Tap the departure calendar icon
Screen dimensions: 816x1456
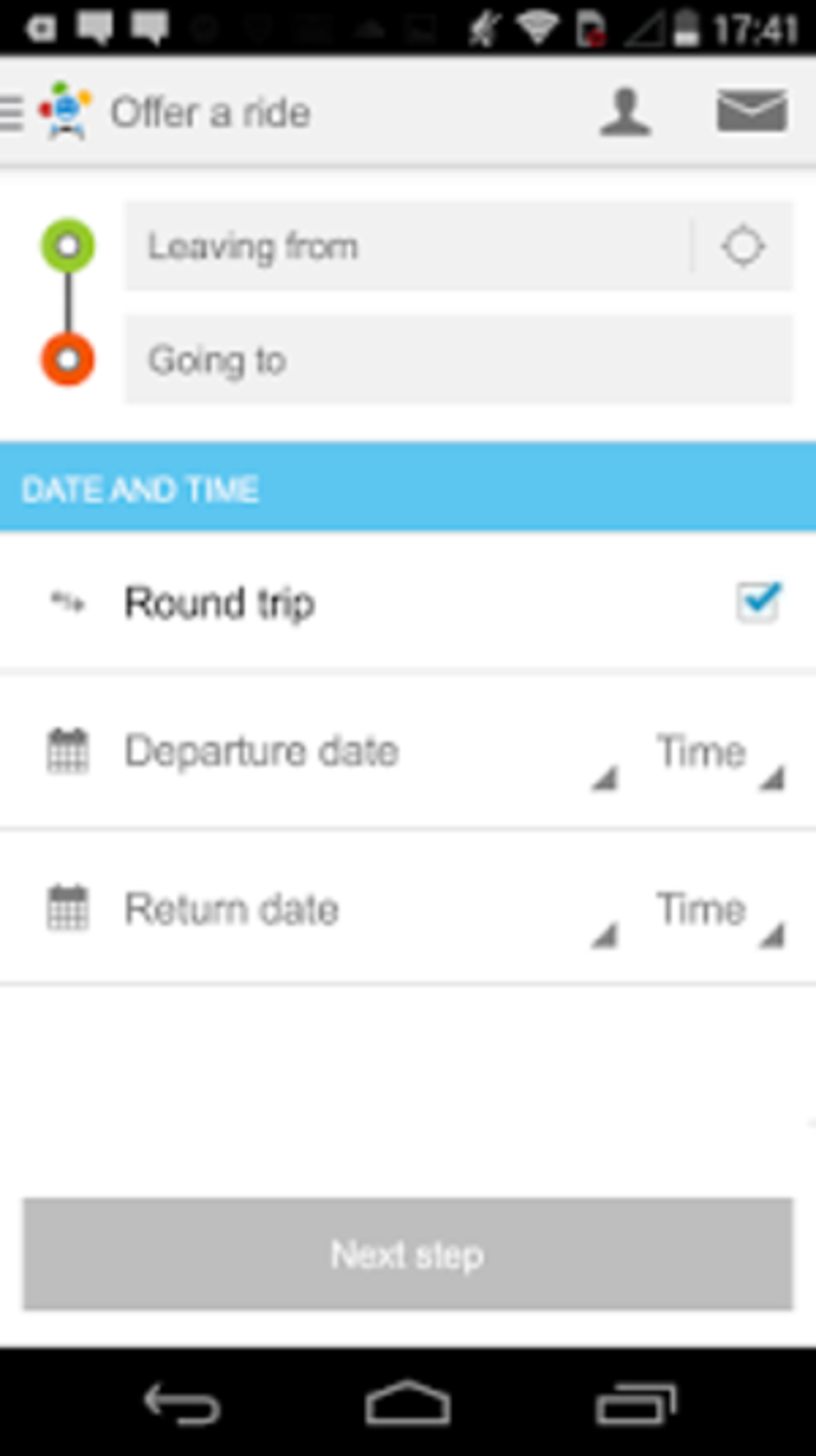68,751
